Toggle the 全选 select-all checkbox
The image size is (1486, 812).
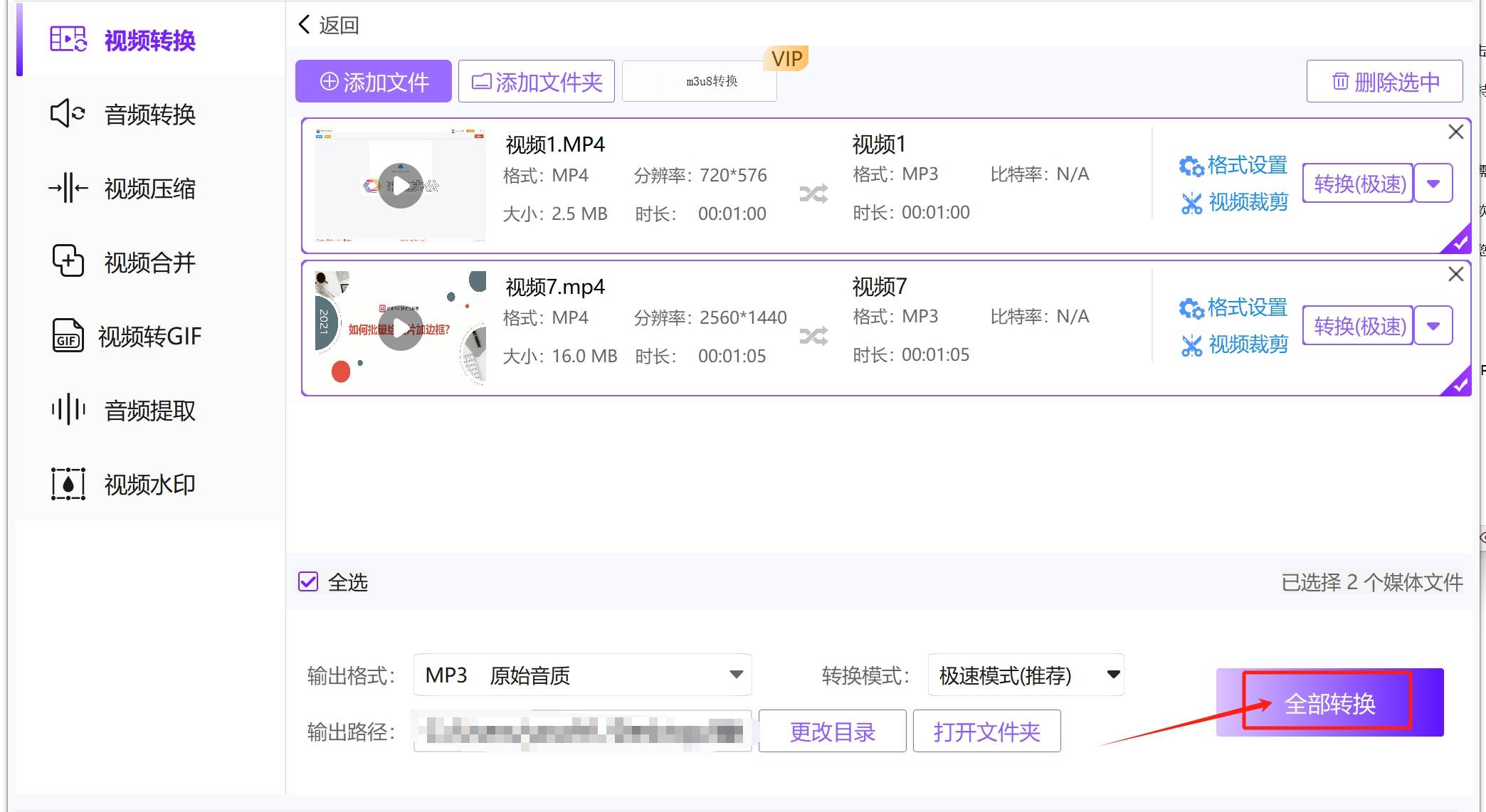308,582
